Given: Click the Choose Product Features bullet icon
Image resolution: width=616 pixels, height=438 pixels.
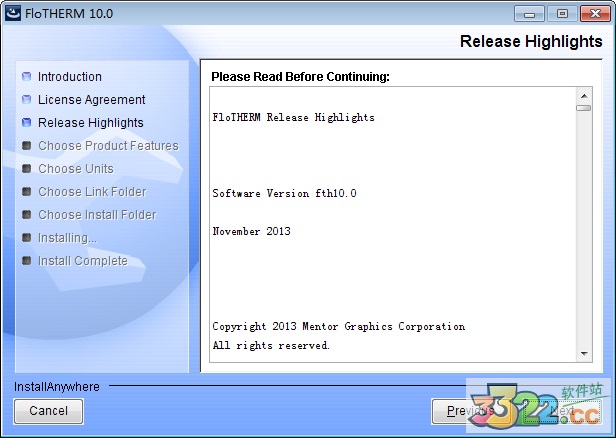Looking at the screenshot, I should (x=26, y=146).
